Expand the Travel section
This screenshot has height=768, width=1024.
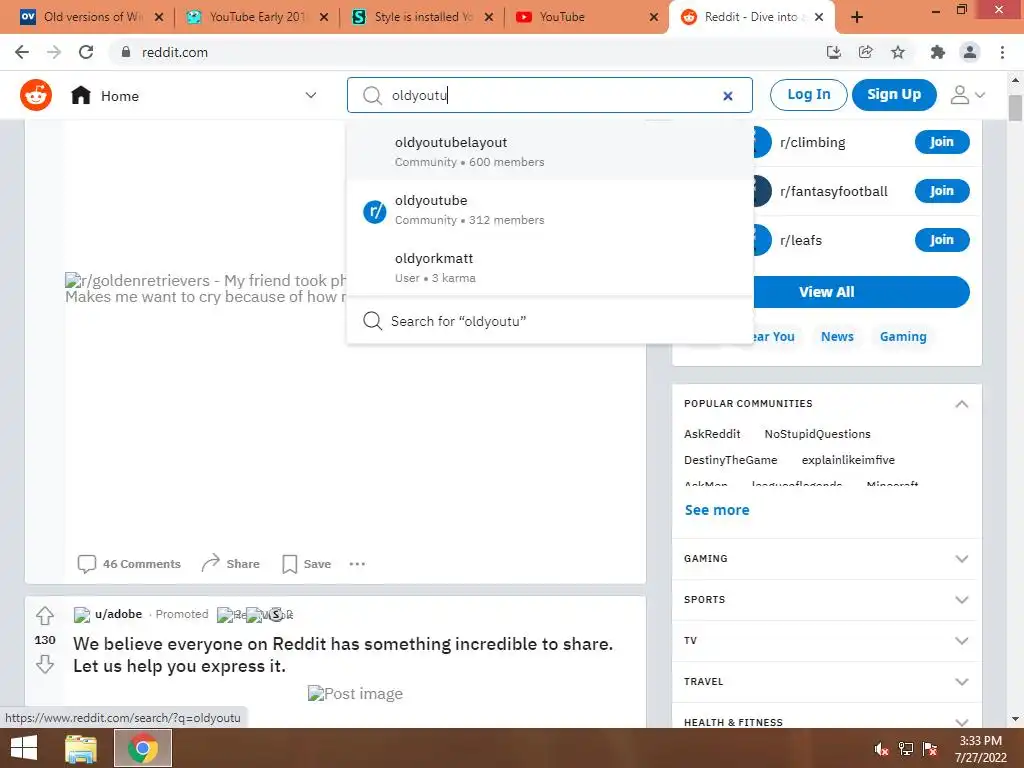[961, 681]
